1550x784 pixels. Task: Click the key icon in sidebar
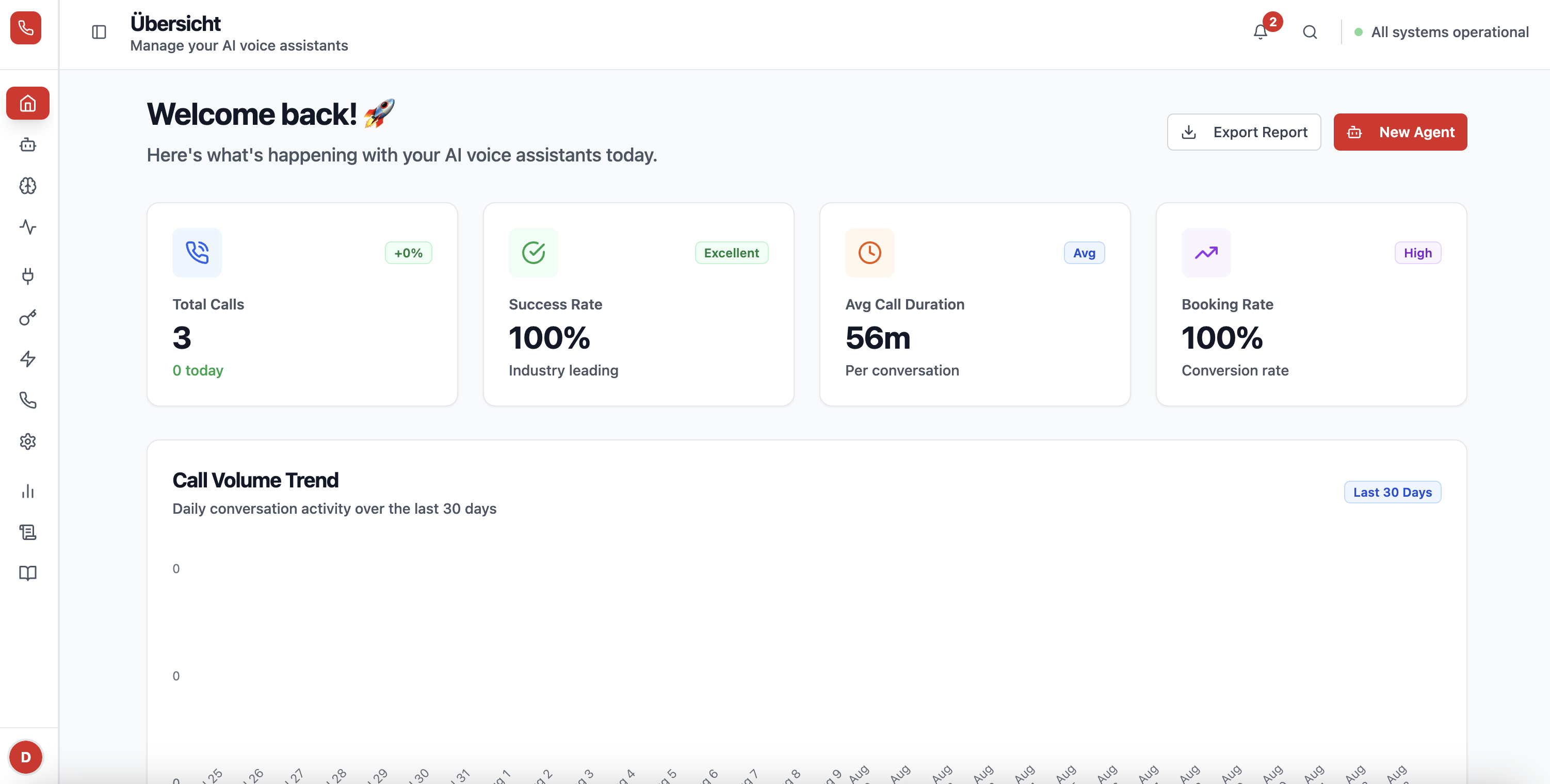coord(28,317)
